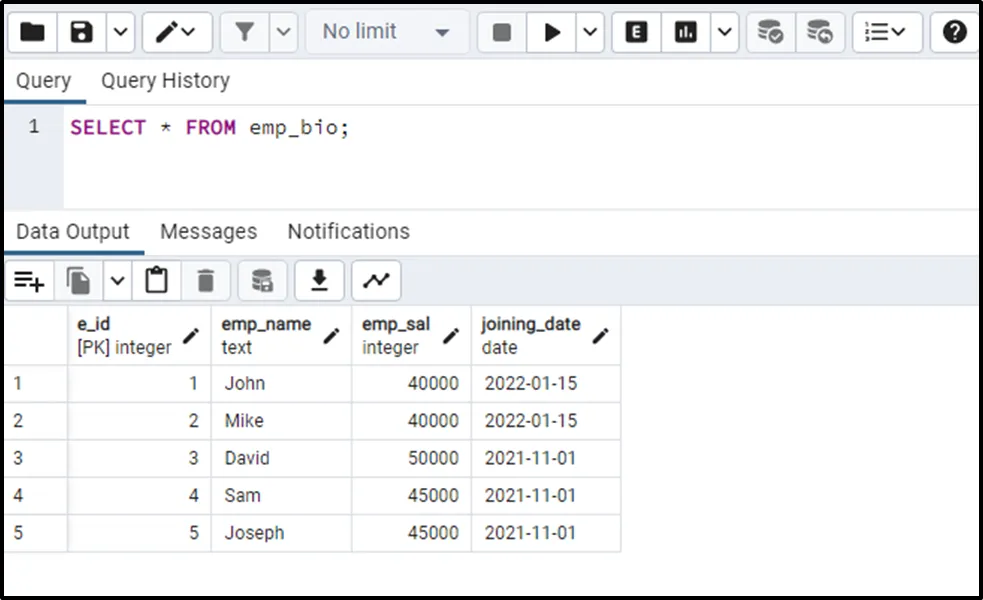This screenshot has width=983, height=600.
Task: Expand the Execute options dropdown arrow
Action: click(590, 32)
